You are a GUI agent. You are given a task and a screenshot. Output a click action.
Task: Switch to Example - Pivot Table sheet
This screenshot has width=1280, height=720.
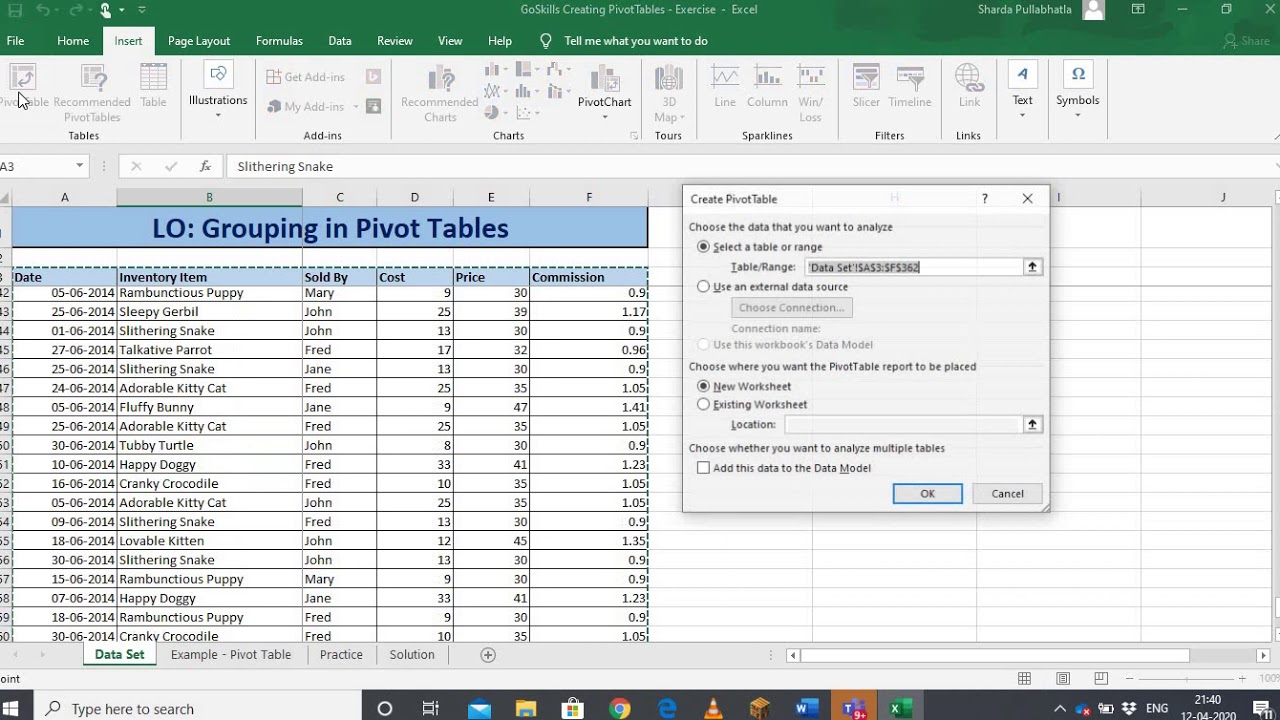coord(231,655)
